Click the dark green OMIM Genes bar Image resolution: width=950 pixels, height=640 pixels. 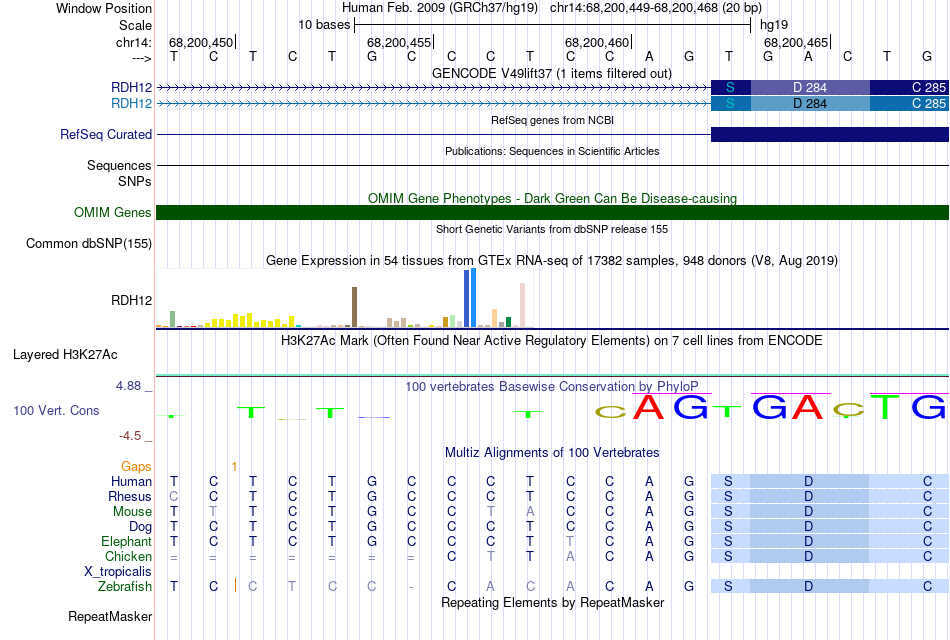coord(552,212)
